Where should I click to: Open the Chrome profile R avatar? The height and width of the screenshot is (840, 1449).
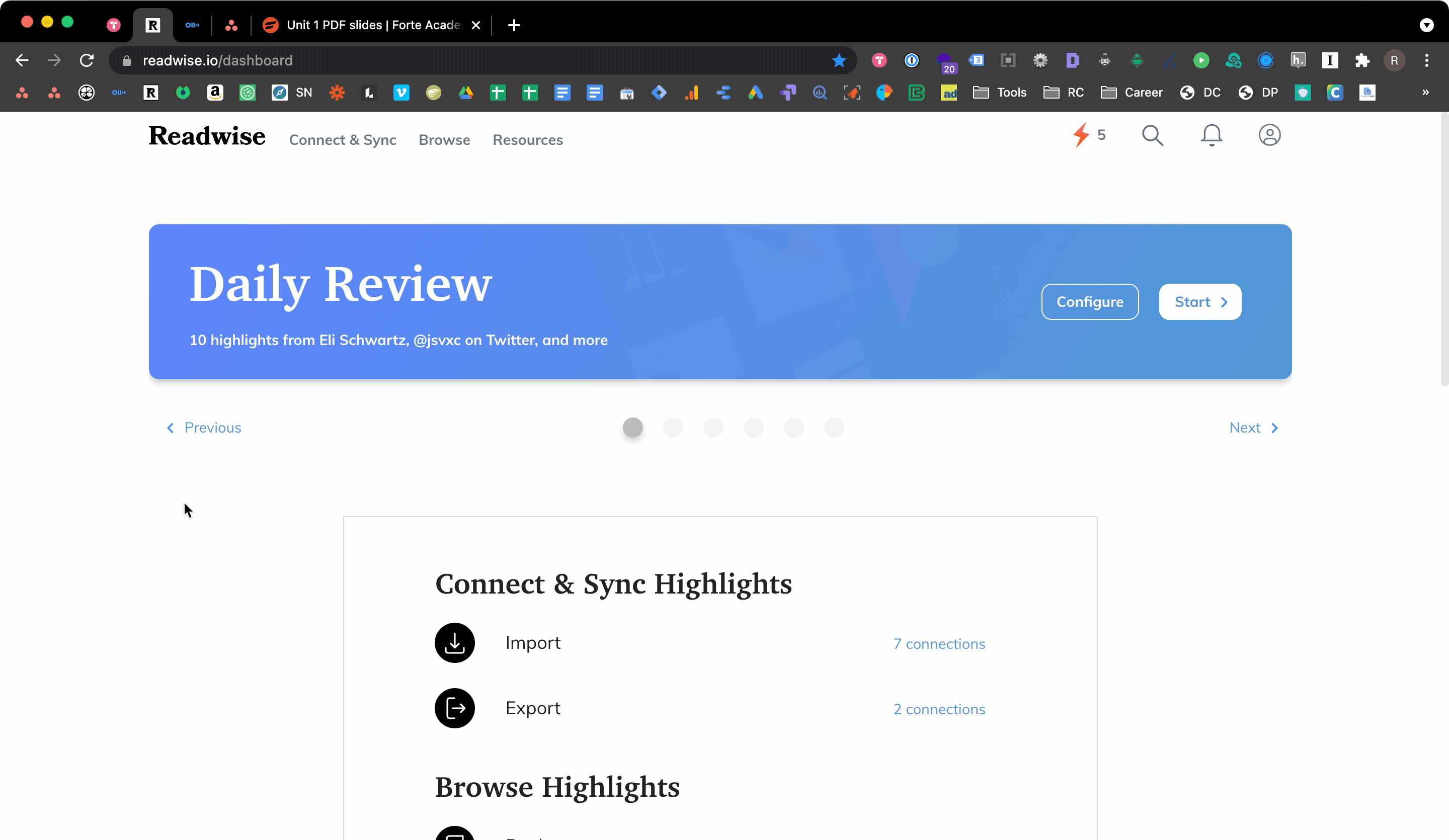(x=1394, y=60)
